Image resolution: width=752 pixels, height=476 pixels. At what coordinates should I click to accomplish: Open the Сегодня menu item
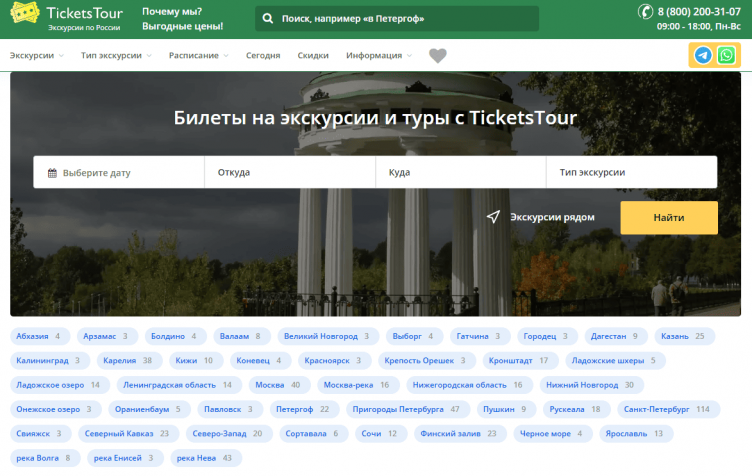tap(263, 56)
